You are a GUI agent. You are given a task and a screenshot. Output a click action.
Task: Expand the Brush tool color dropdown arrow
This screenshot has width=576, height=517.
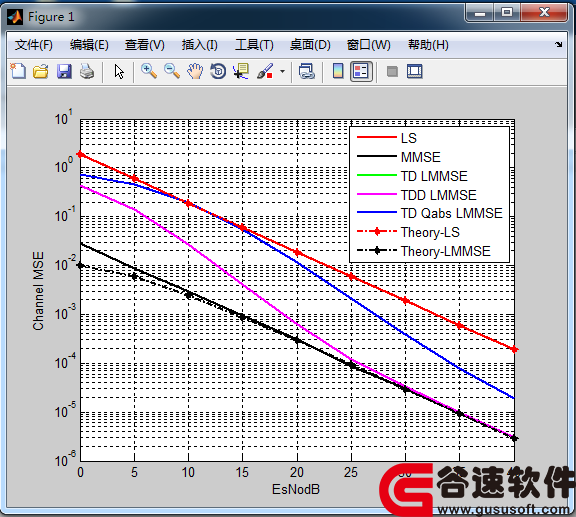point(282,71)
